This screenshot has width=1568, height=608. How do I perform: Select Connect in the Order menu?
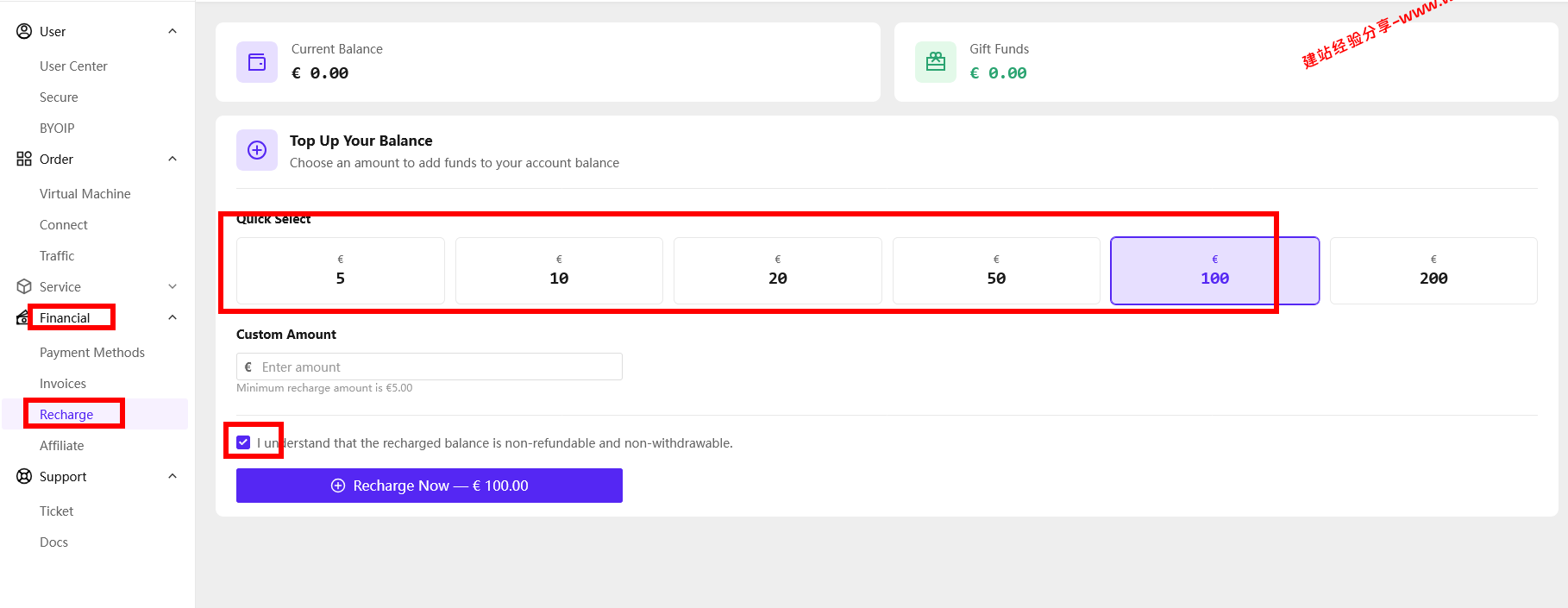click(x=64, y=225)
